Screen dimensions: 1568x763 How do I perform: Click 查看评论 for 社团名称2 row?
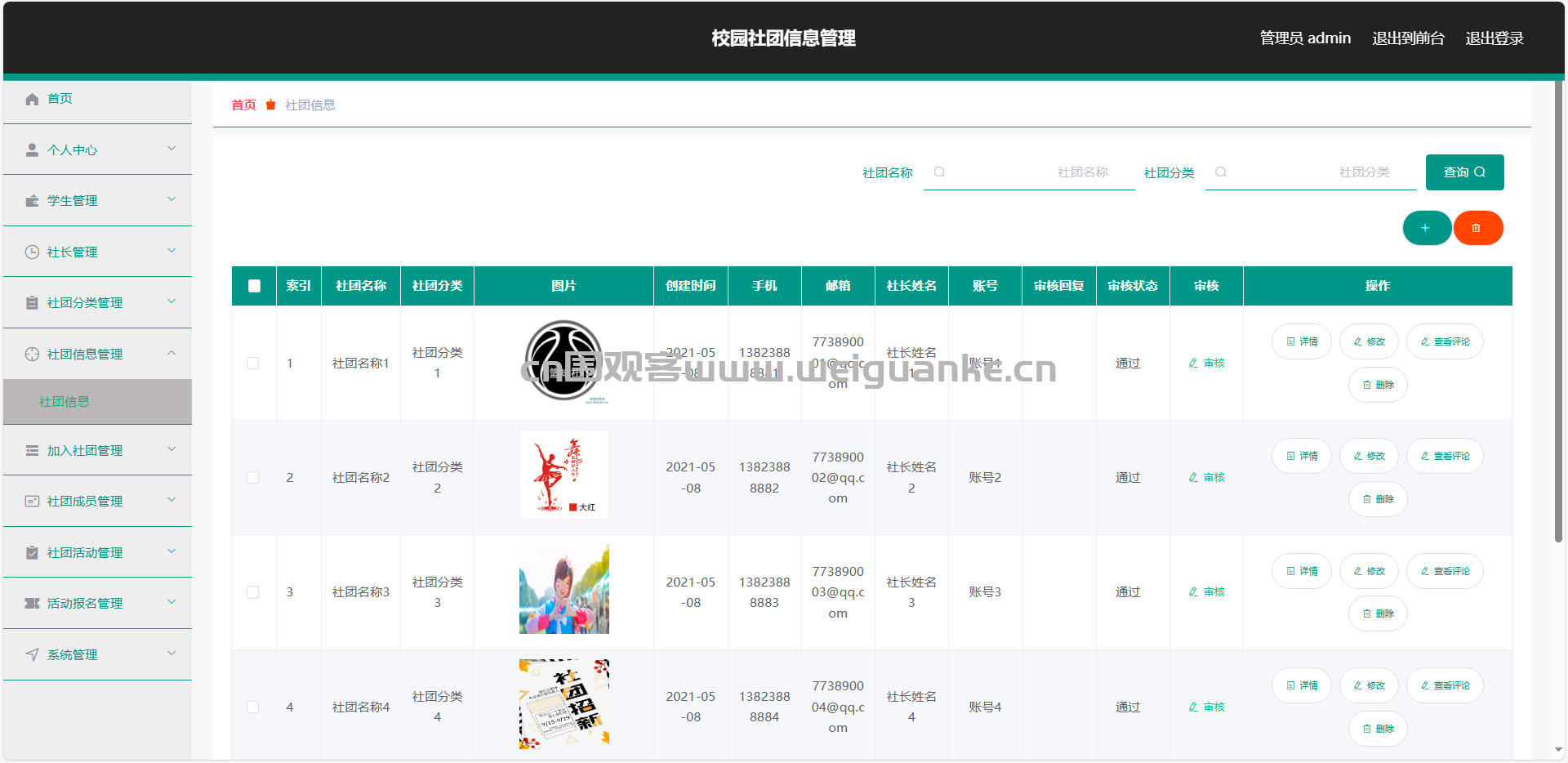click(x=1445, y=457)
